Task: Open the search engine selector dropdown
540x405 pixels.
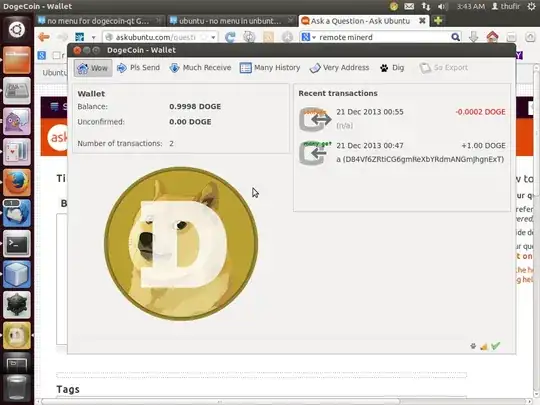Action: point(309,37)
